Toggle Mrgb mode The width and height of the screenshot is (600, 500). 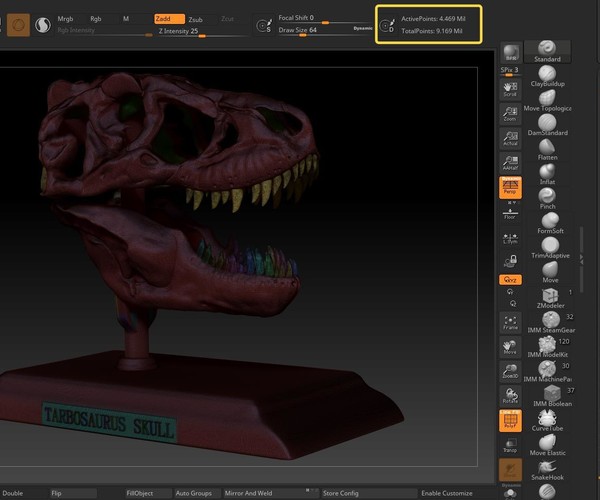tap(65, 19)
